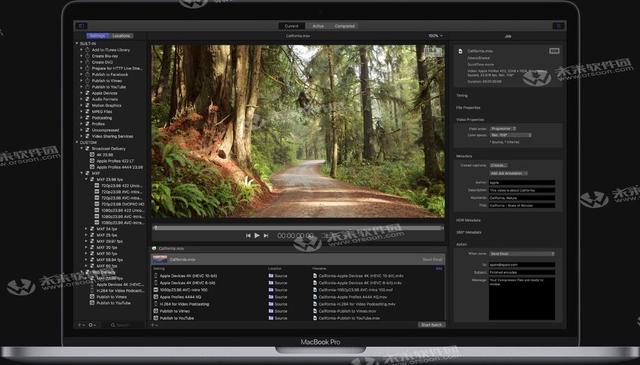Click the California.mov job thumbnail
This screenshot has height=365, width=640.
pos(160,259)
